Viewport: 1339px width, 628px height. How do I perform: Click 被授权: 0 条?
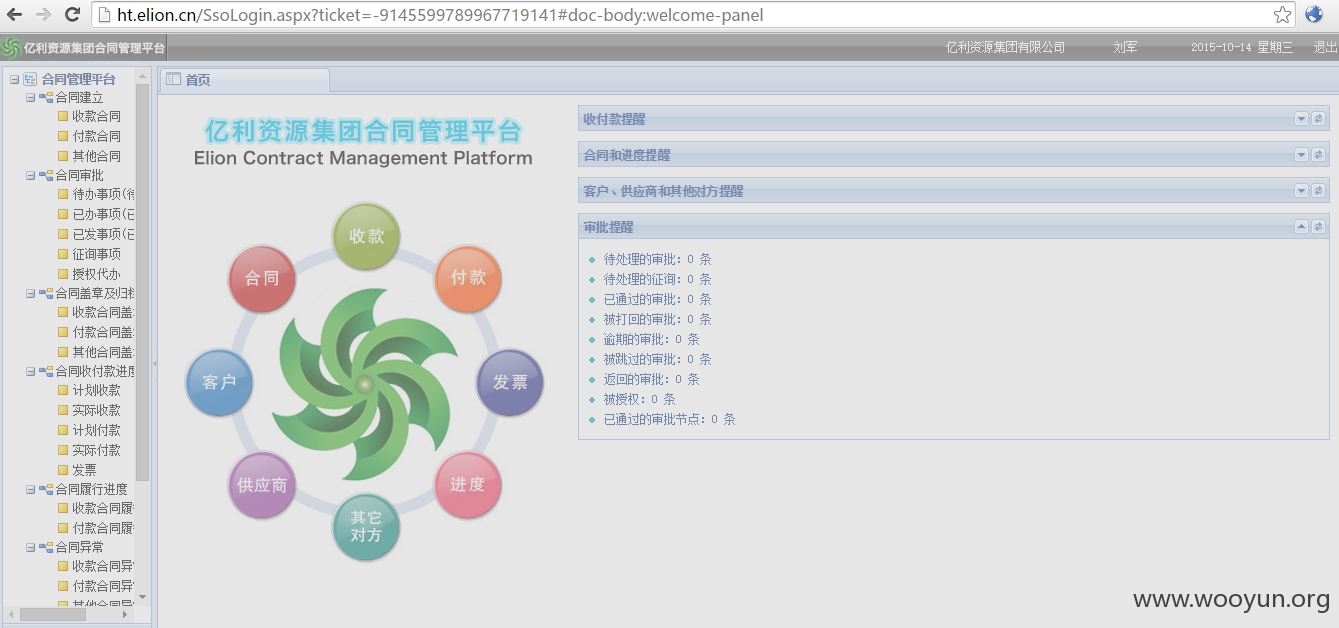click(x=639, y=399)
